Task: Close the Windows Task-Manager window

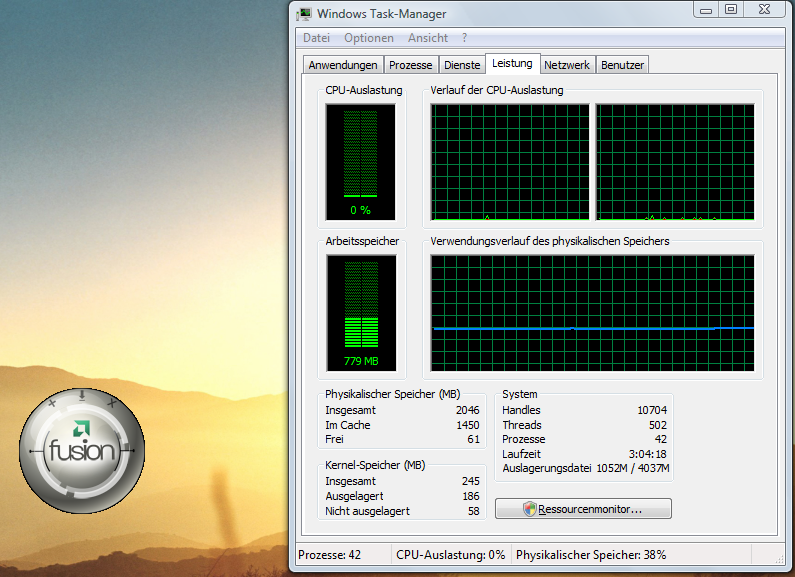Action: click(765, 10)
